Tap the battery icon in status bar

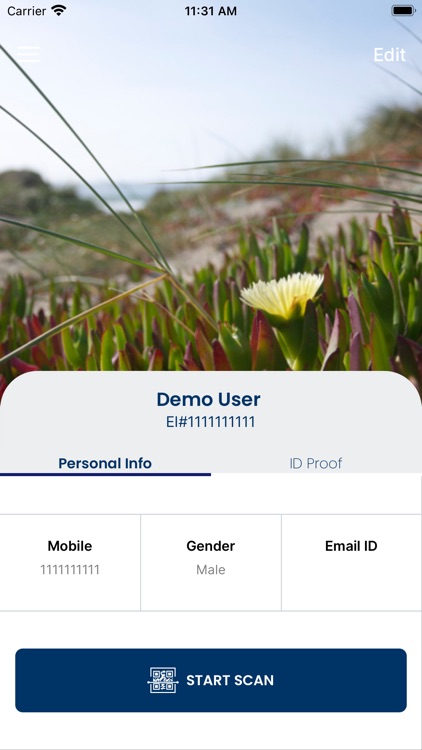coord(403,11)
